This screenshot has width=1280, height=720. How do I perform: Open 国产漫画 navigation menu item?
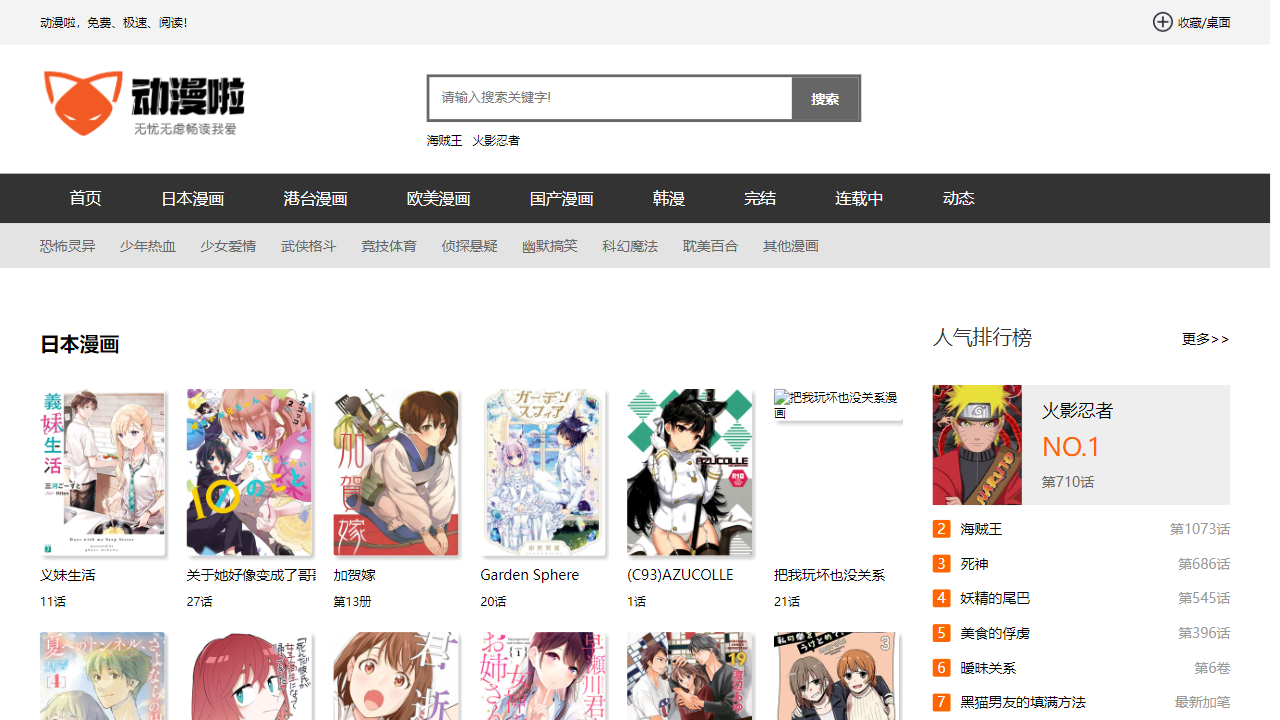561,198
